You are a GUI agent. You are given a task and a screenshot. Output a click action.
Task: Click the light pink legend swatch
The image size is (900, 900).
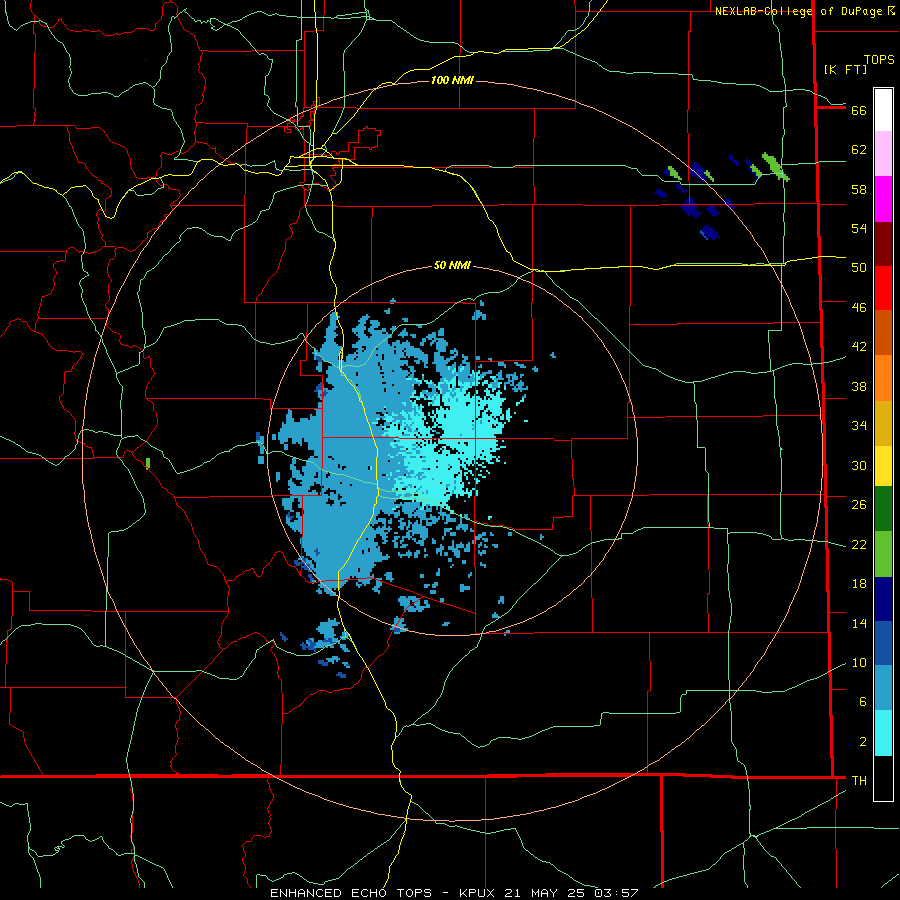[883, 153]
